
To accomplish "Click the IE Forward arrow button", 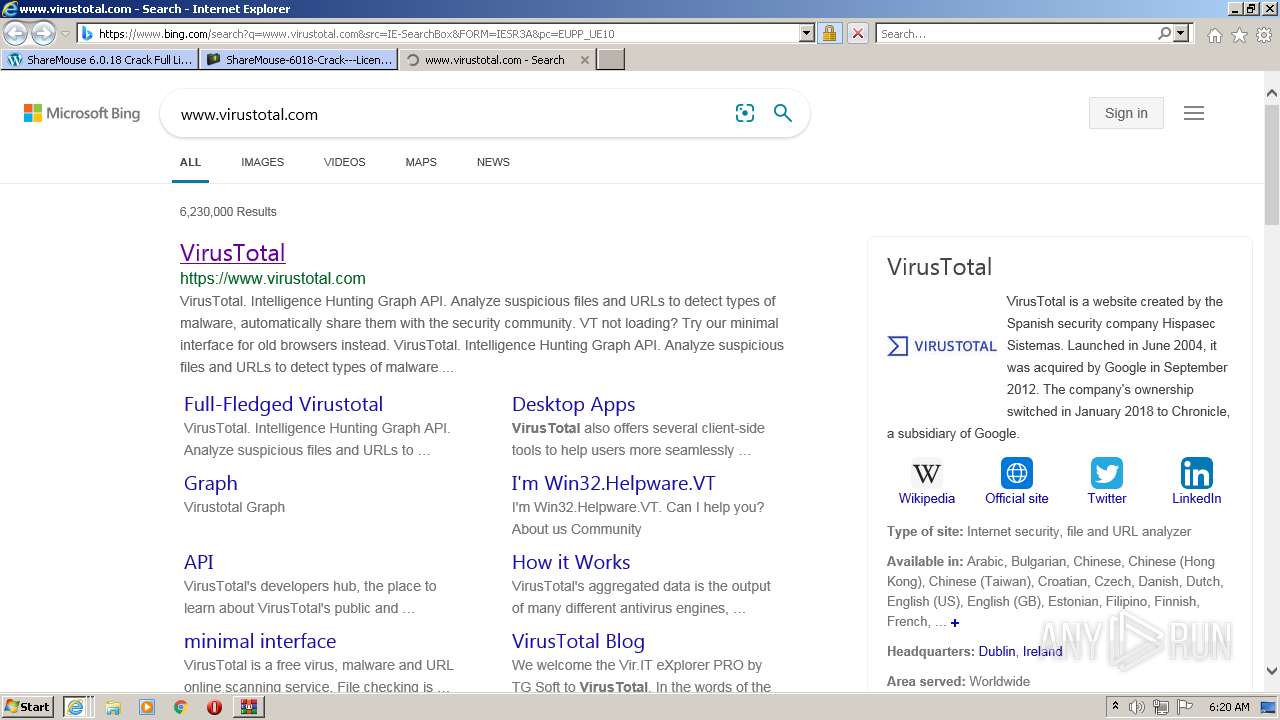I will 43,33.
